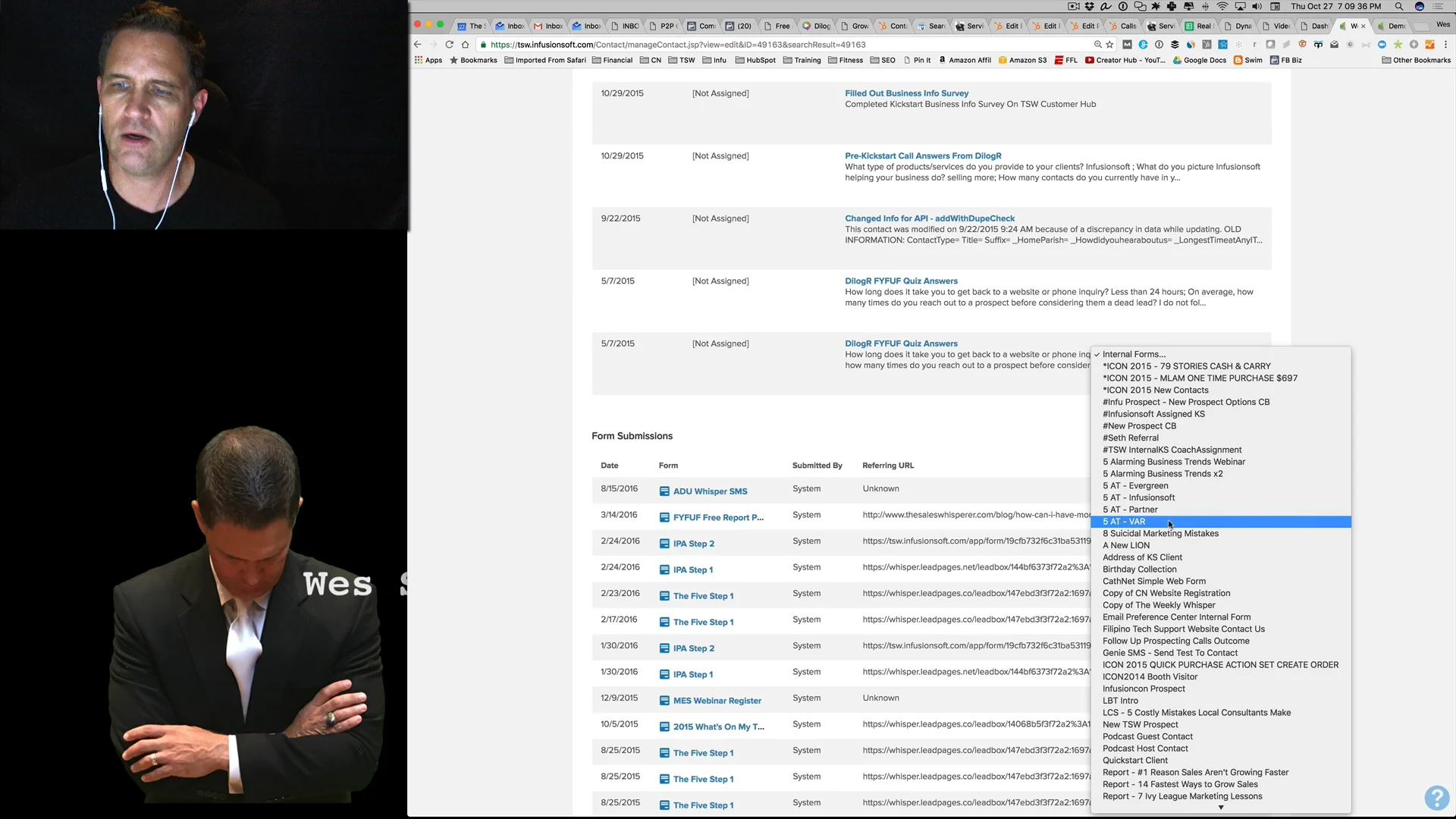This screenshot has width=1456, height=819.
Task: Click the Filled Out Business Info Survey link
Action: [x=907, y=93]
